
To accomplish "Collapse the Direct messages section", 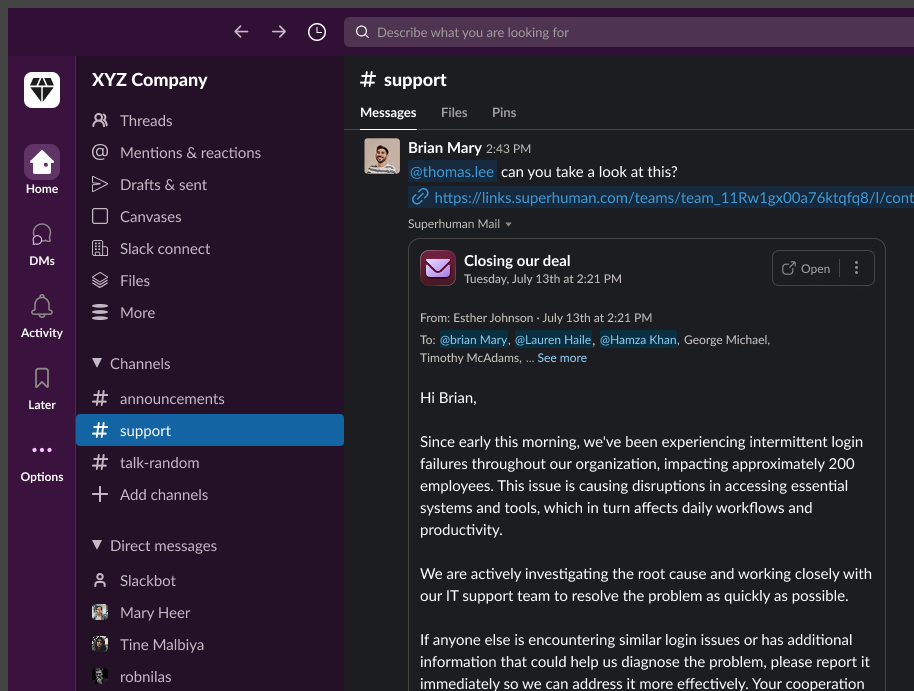I will tap(97, 545).
